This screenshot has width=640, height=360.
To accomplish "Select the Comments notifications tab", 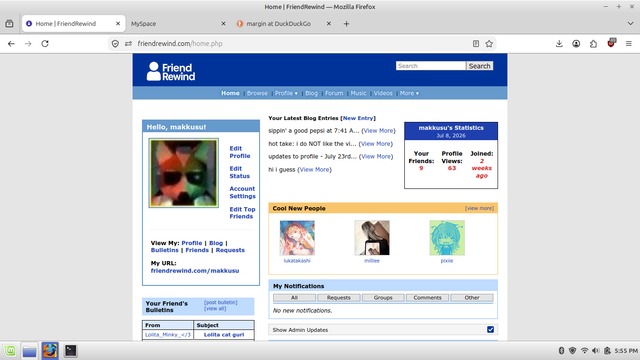I will (427, 298).
